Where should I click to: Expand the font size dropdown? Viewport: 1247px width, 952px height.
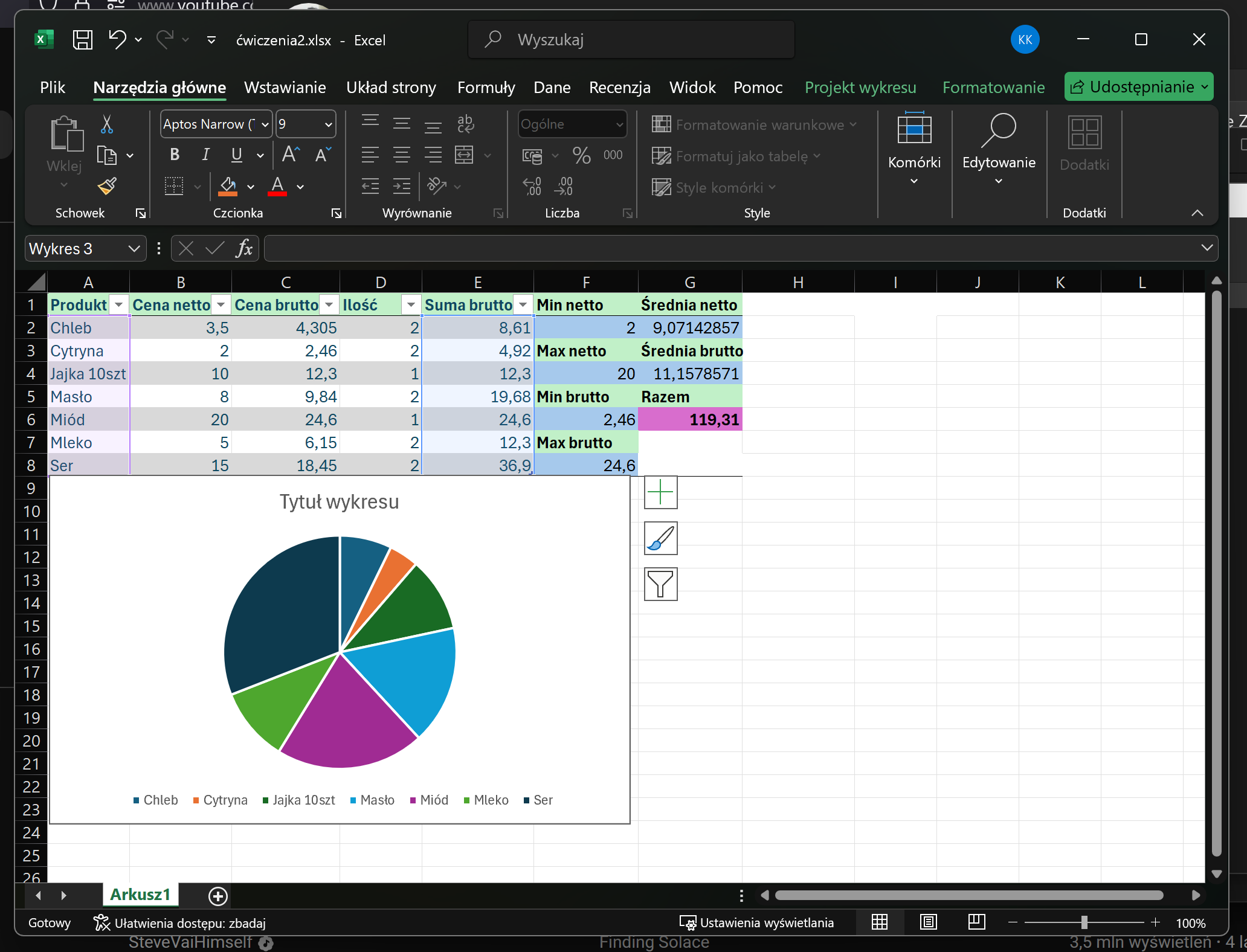[328, 124]
